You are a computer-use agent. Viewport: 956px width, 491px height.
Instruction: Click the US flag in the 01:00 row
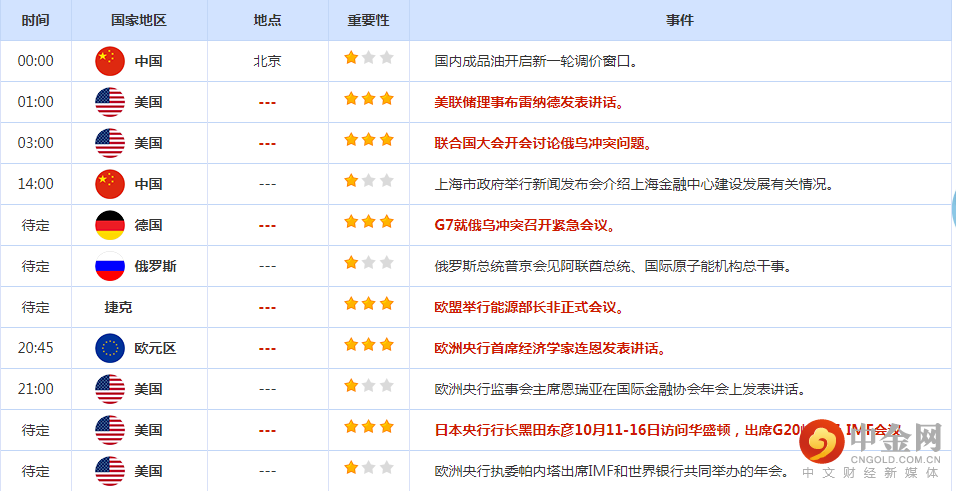click(x=110, y=102)
